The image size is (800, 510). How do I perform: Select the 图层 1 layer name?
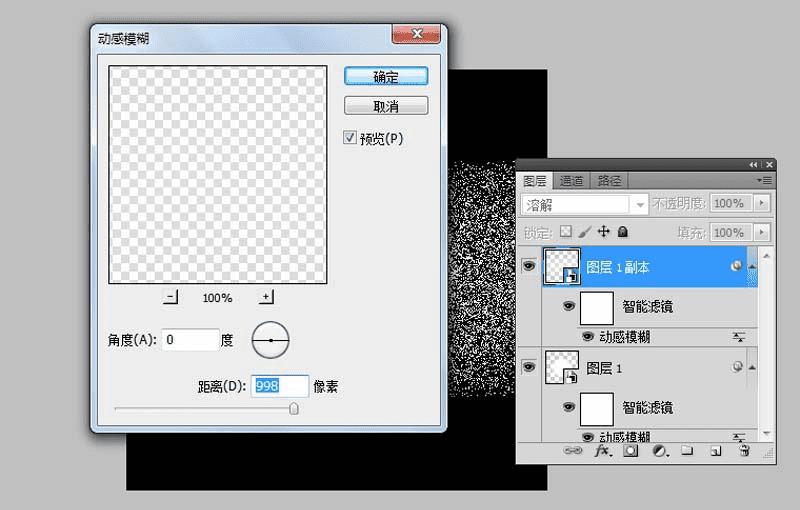604,368
